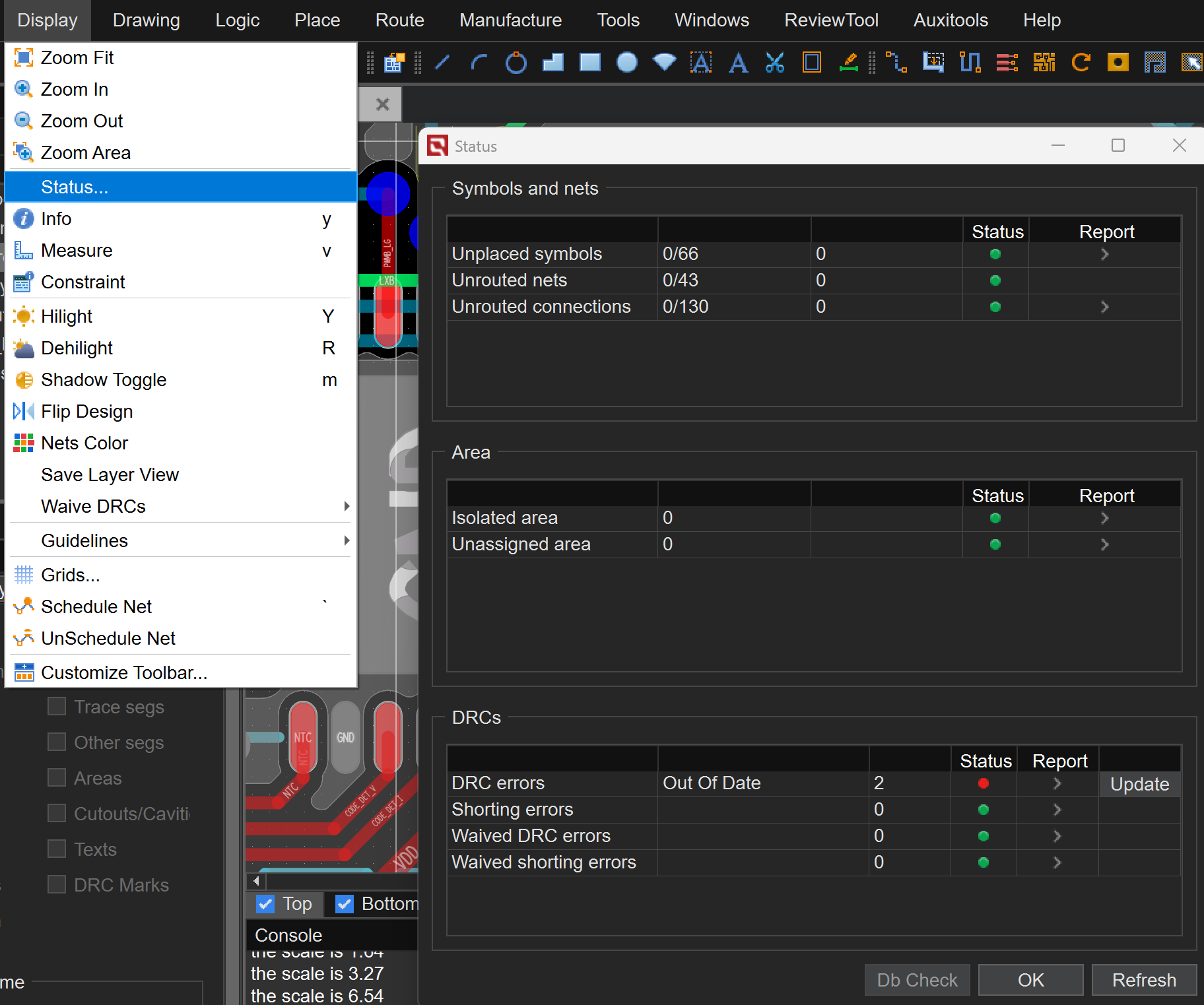
Task: Click the Refresh button
Action: [x=1143, y=980]
